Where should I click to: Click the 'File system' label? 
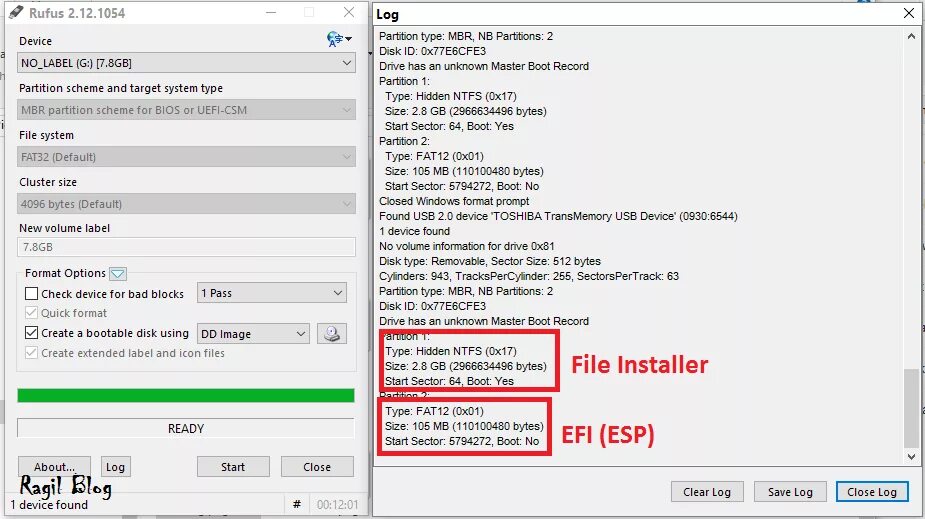coord(47,135)
